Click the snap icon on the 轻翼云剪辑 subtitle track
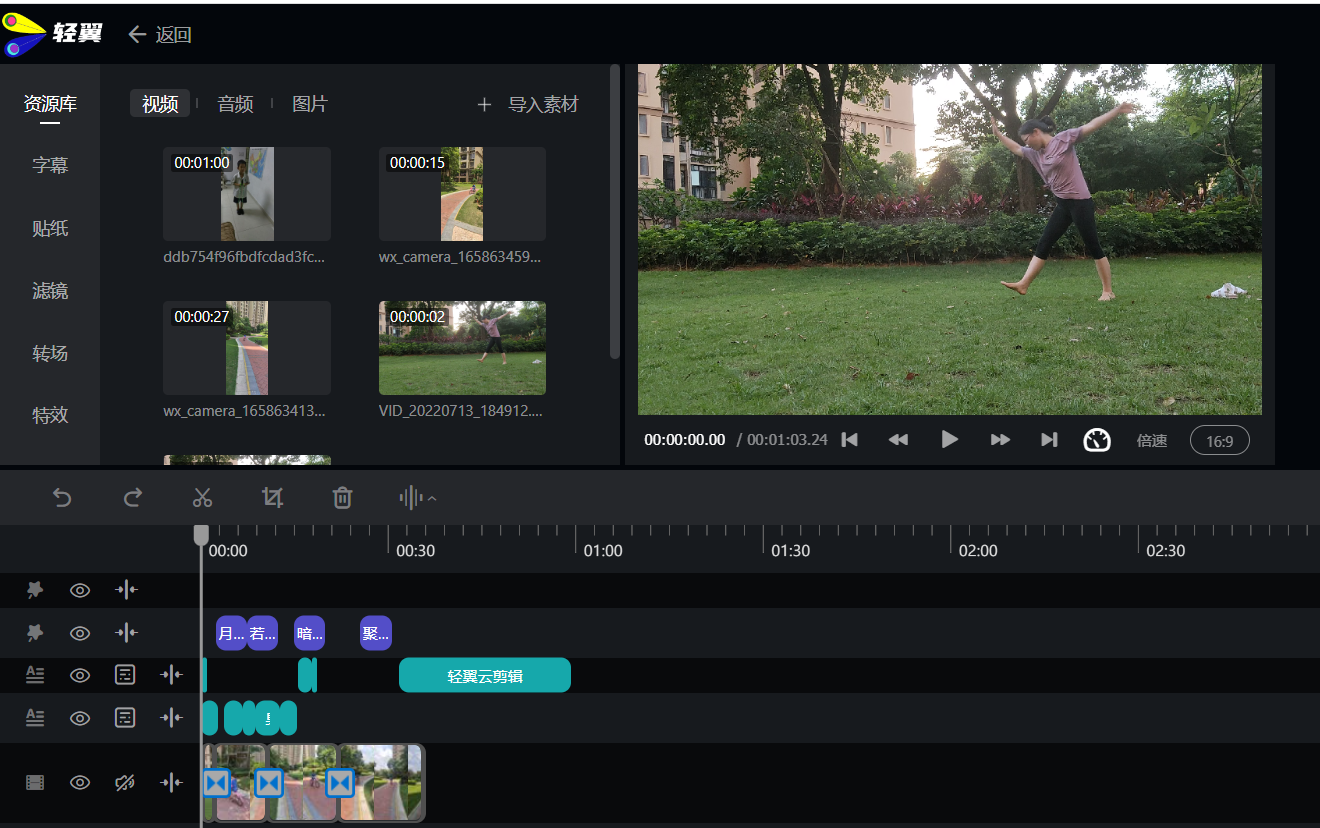This screenshot has width=1320, height=828. pos(172,675)
